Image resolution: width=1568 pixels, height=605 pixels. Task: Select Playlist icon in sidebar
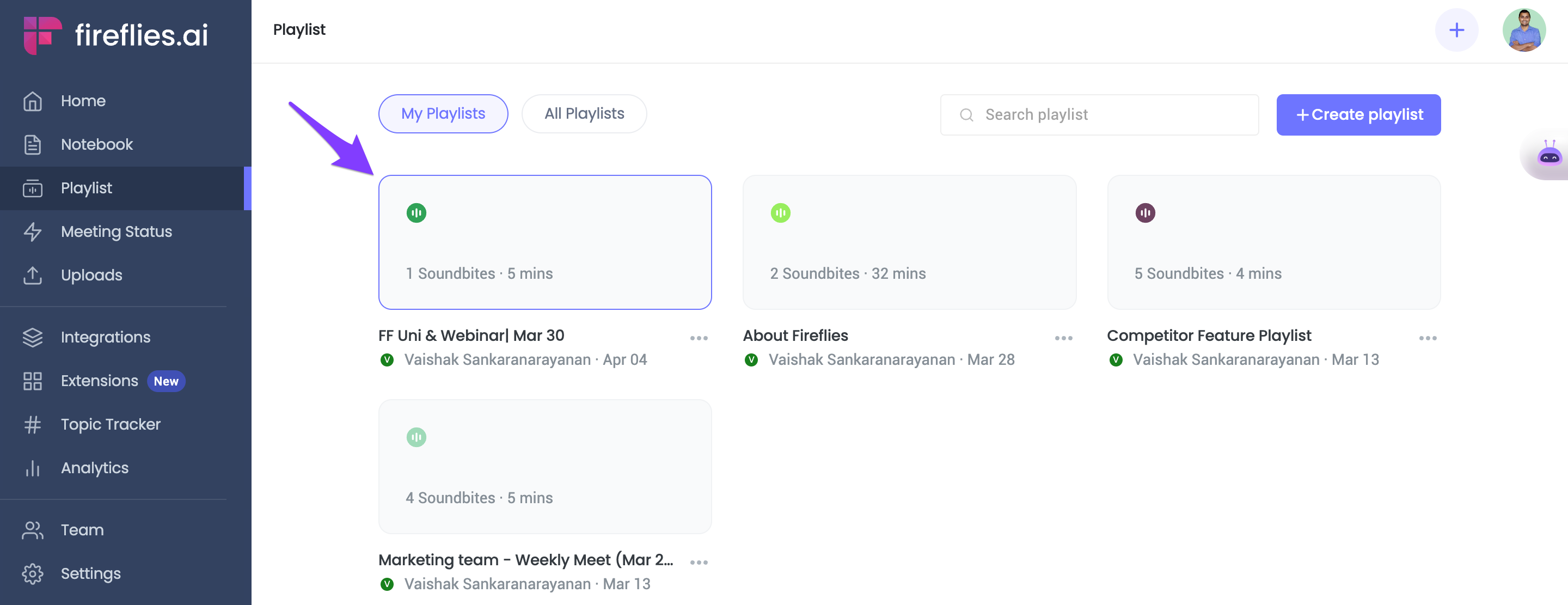point(32,188)
